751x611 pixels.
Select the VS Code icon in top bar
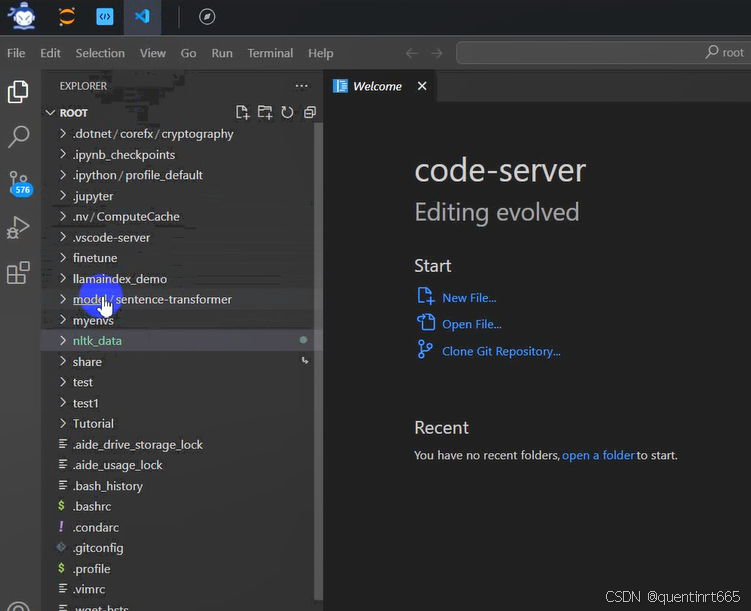pos(142,17)
